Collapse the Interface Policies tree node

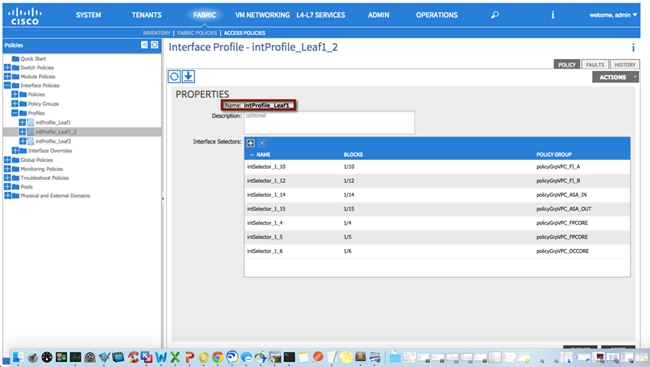[7, 85]
